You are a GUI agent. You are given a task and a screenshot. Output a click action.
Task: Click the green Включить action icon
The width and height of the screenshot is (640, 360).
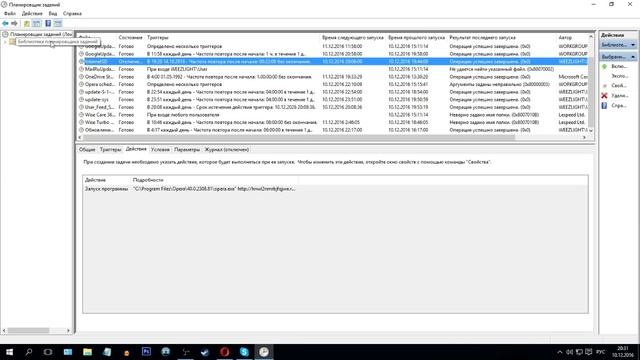pos(604,66)
